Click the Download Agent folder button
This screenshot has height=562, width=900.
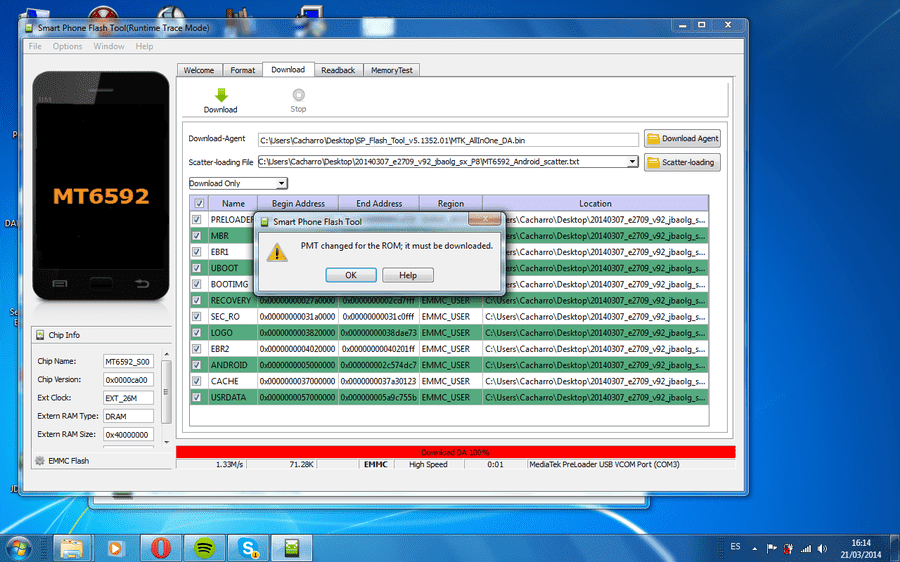coord(682,138)
